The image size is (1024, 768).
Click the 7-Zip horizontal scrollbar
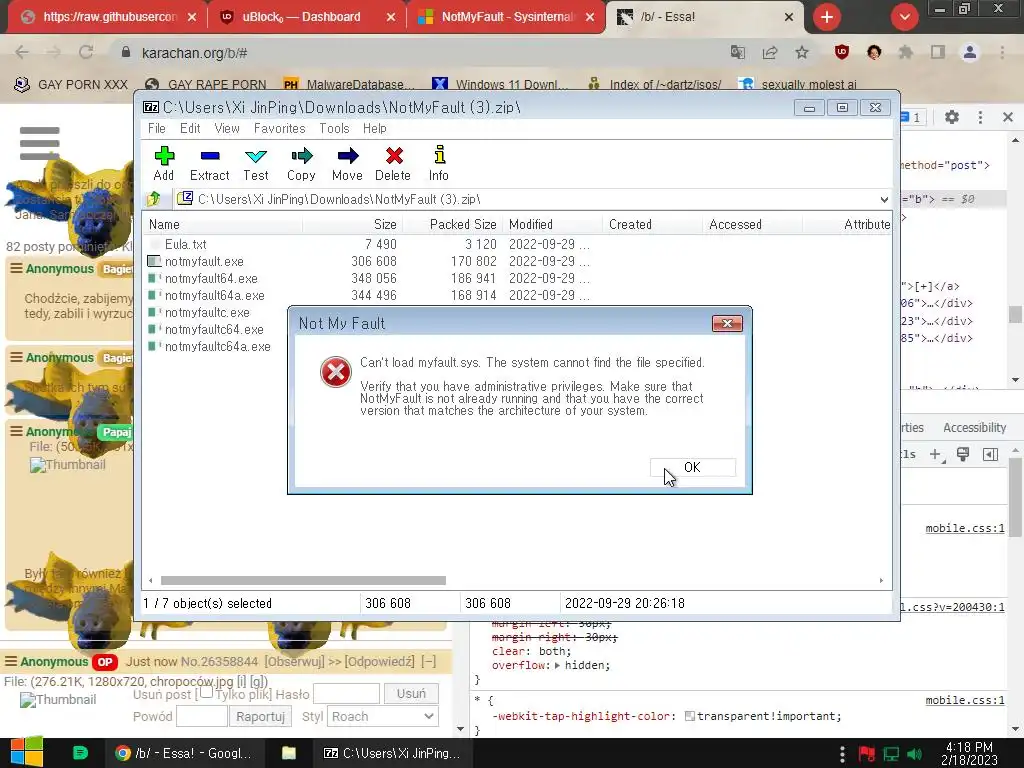point(303,581)
